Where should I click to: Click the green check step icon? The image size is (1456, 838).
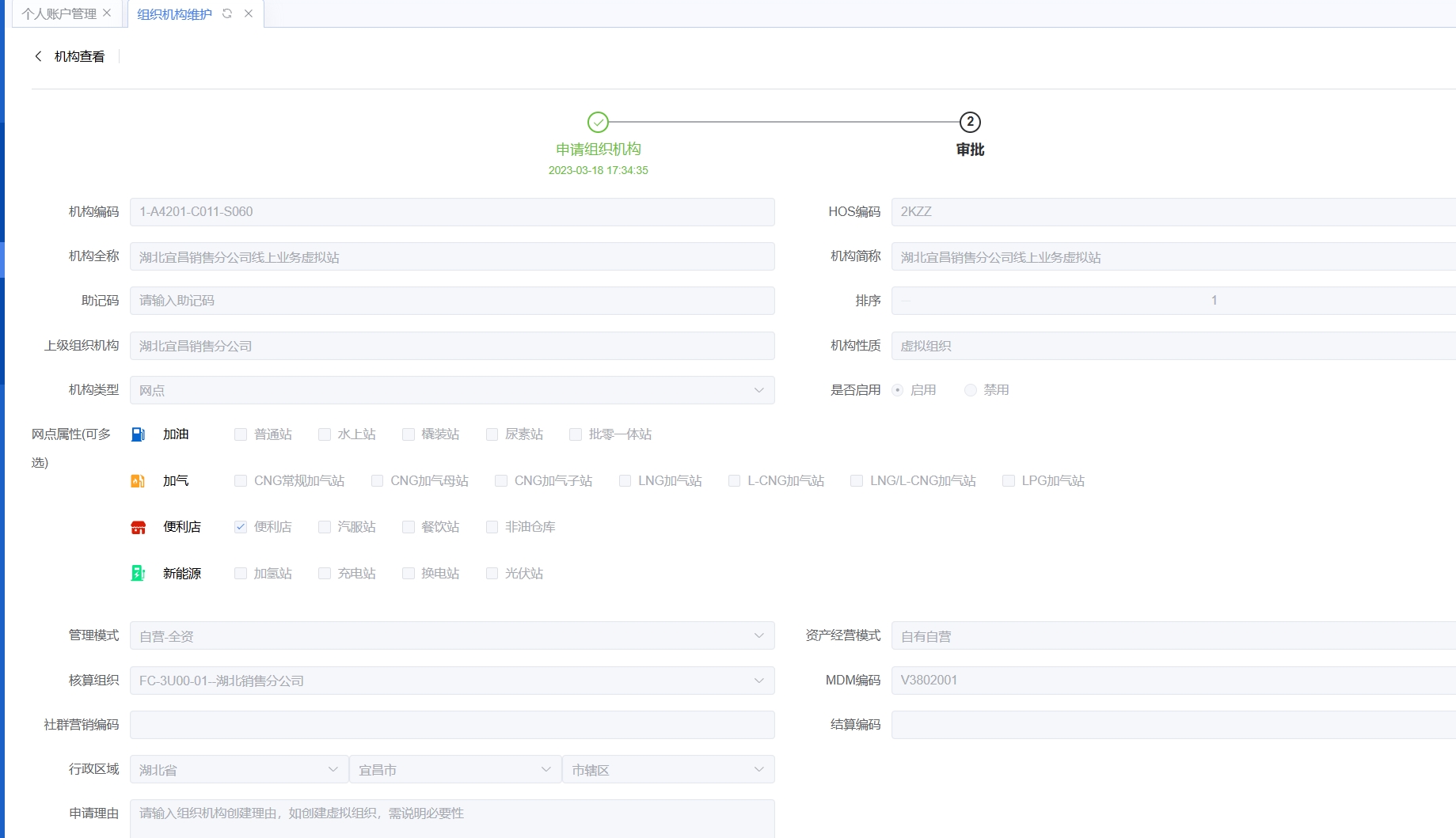598,122
